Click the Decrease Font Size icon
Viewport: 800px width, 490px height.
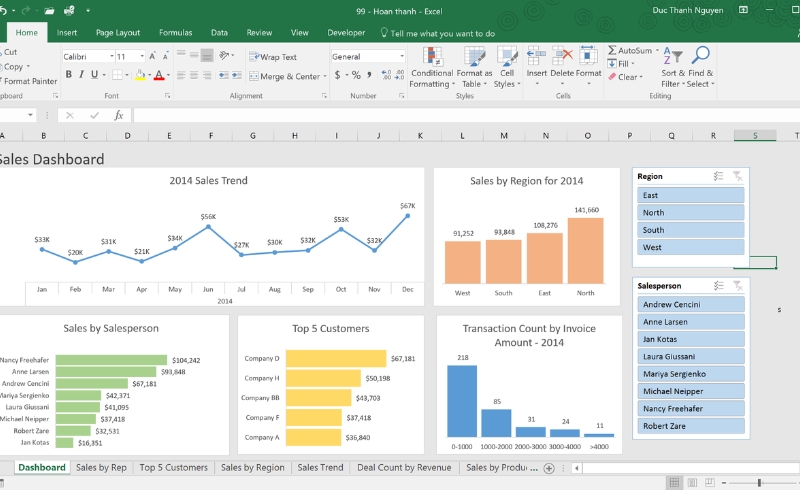(x=165, y=56)
